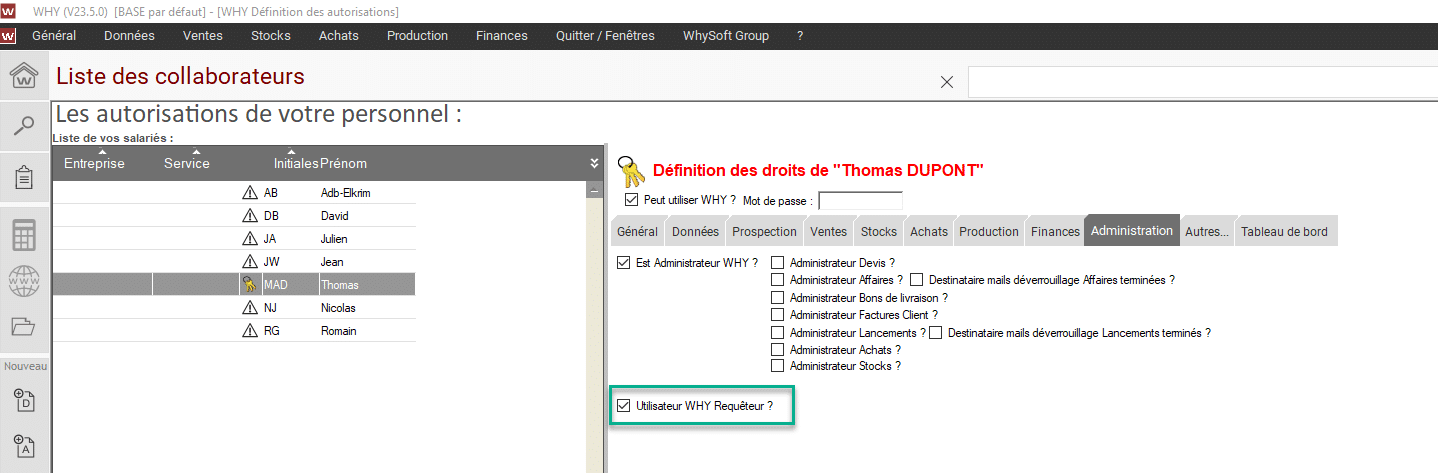Click the WHY logo in menu bar
Screen dimensions: 1438x473
click(9, 35)
